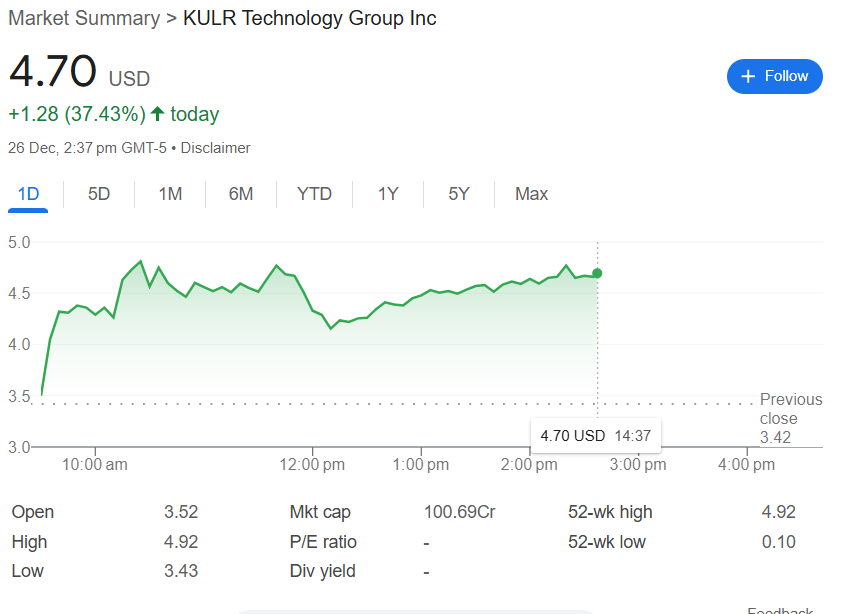Switch to the 5D tab

point(99,194)
